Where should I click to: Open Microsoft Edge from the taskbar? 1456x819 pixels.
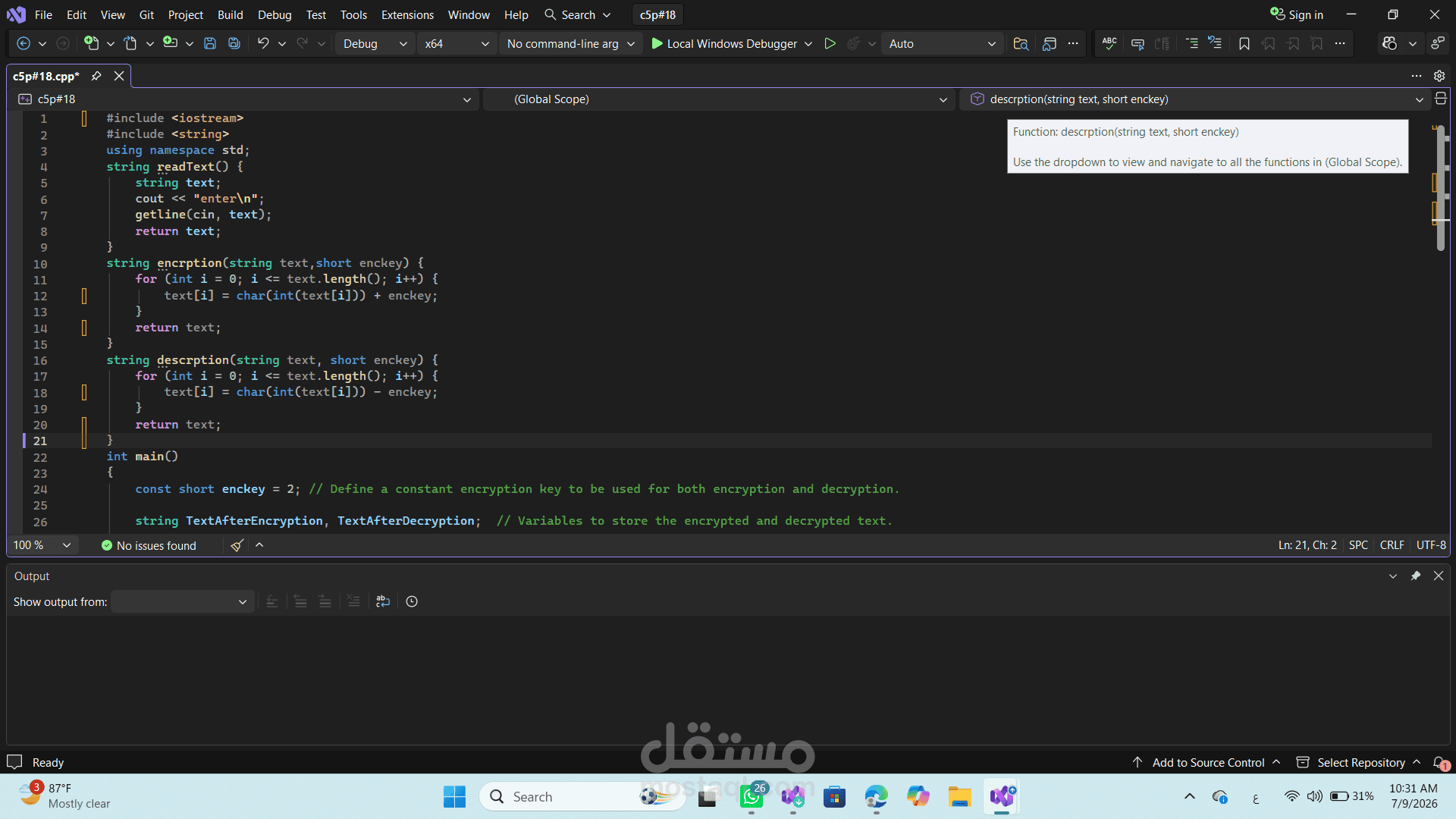click(x=876, y=797)
